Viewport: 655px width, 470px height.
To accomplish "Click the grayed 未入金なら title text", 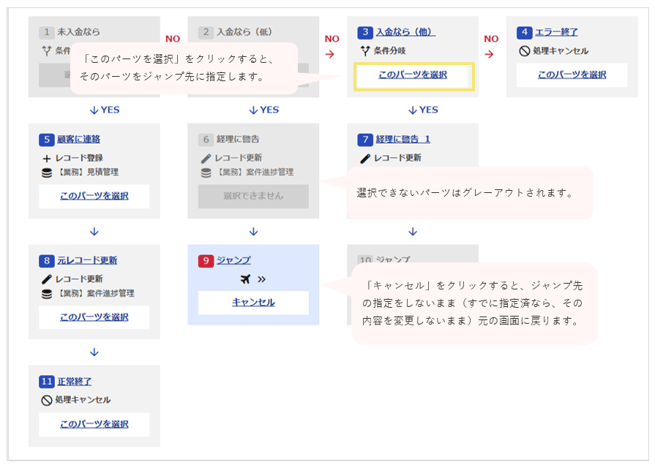I will coord(79,32).
